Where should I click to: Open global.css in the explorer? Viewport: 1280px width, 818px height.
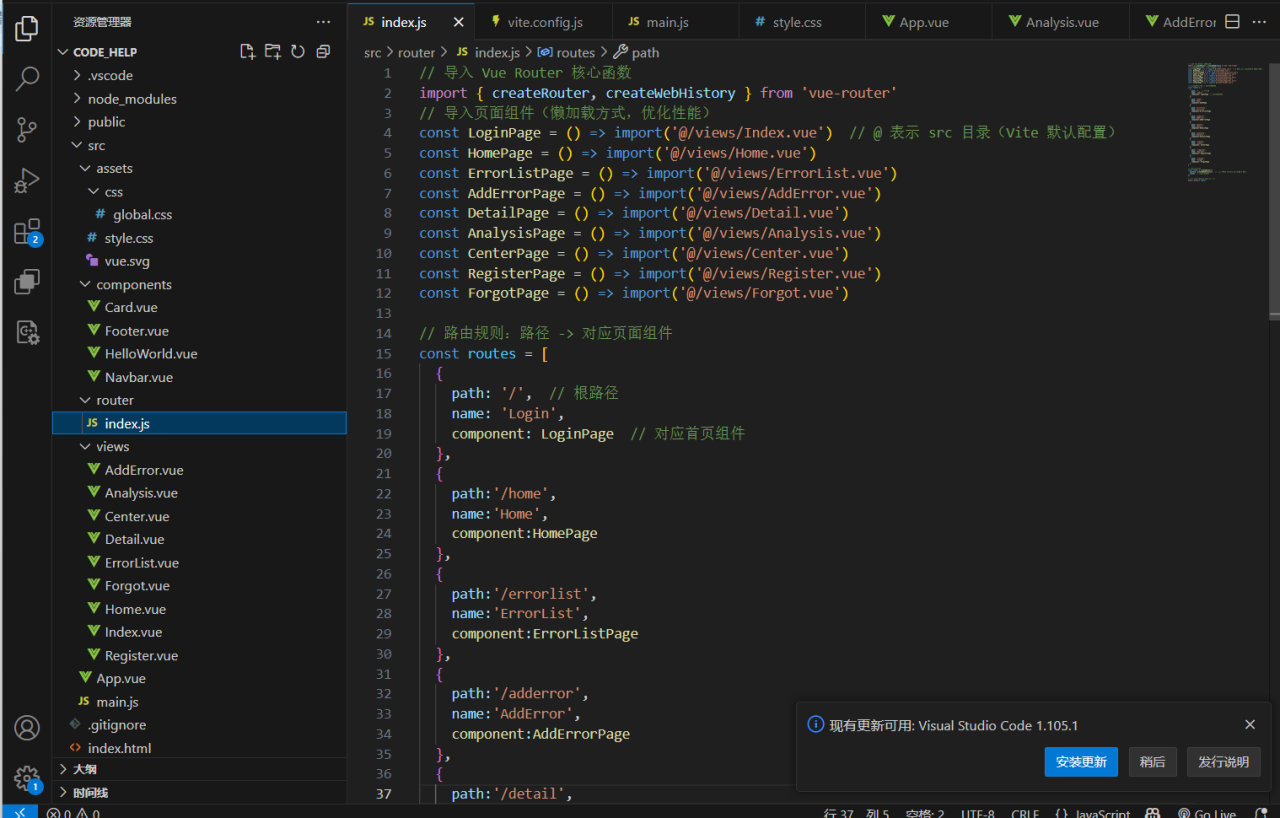pyautogui.click(x=199, y=214)
